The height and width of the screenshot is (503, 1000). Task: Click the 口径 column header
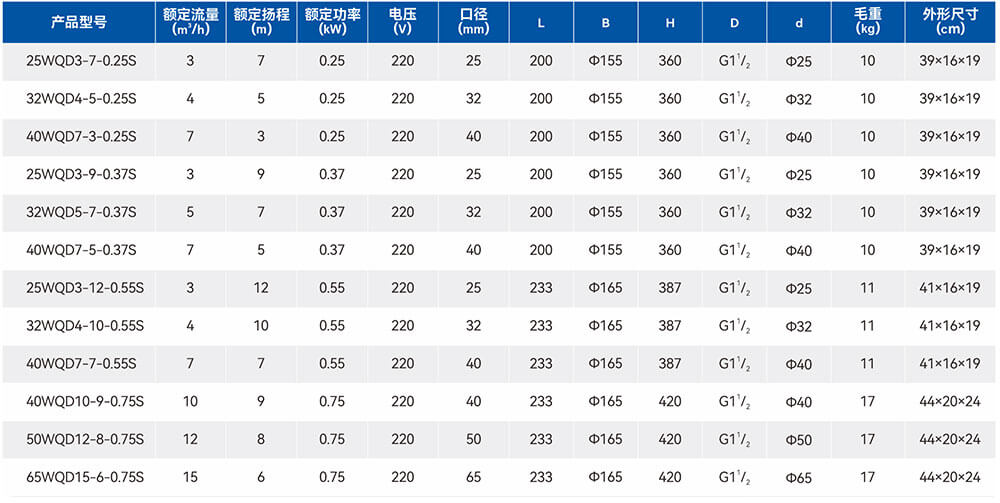(x=473, y=22)
